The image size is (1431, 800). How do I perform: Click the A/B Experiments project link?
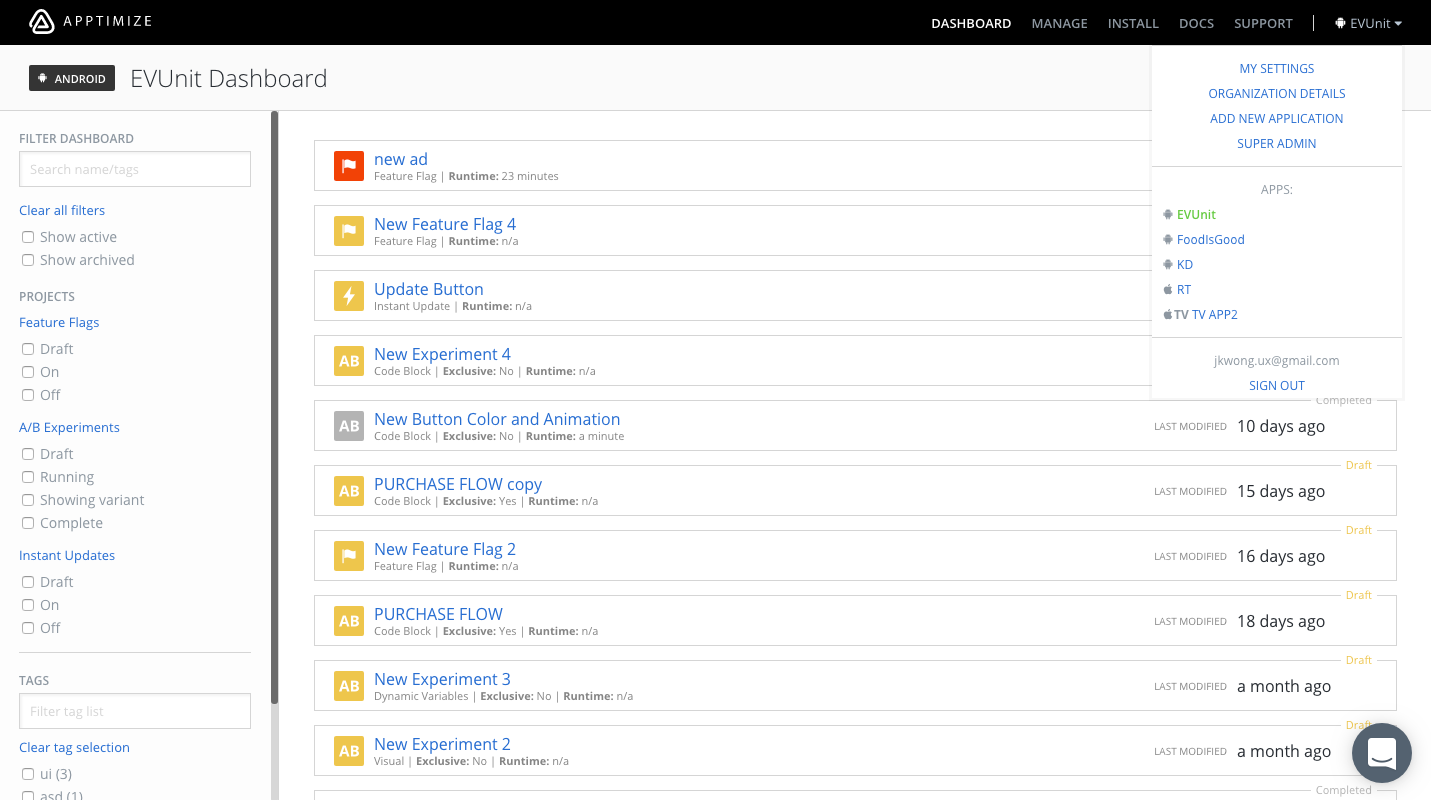[69, 427]
